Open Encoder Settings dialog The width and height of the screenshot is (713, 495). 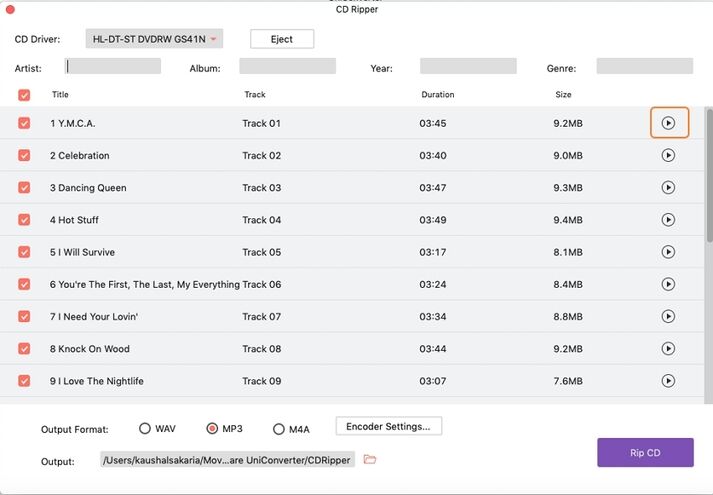coord(389,426)
